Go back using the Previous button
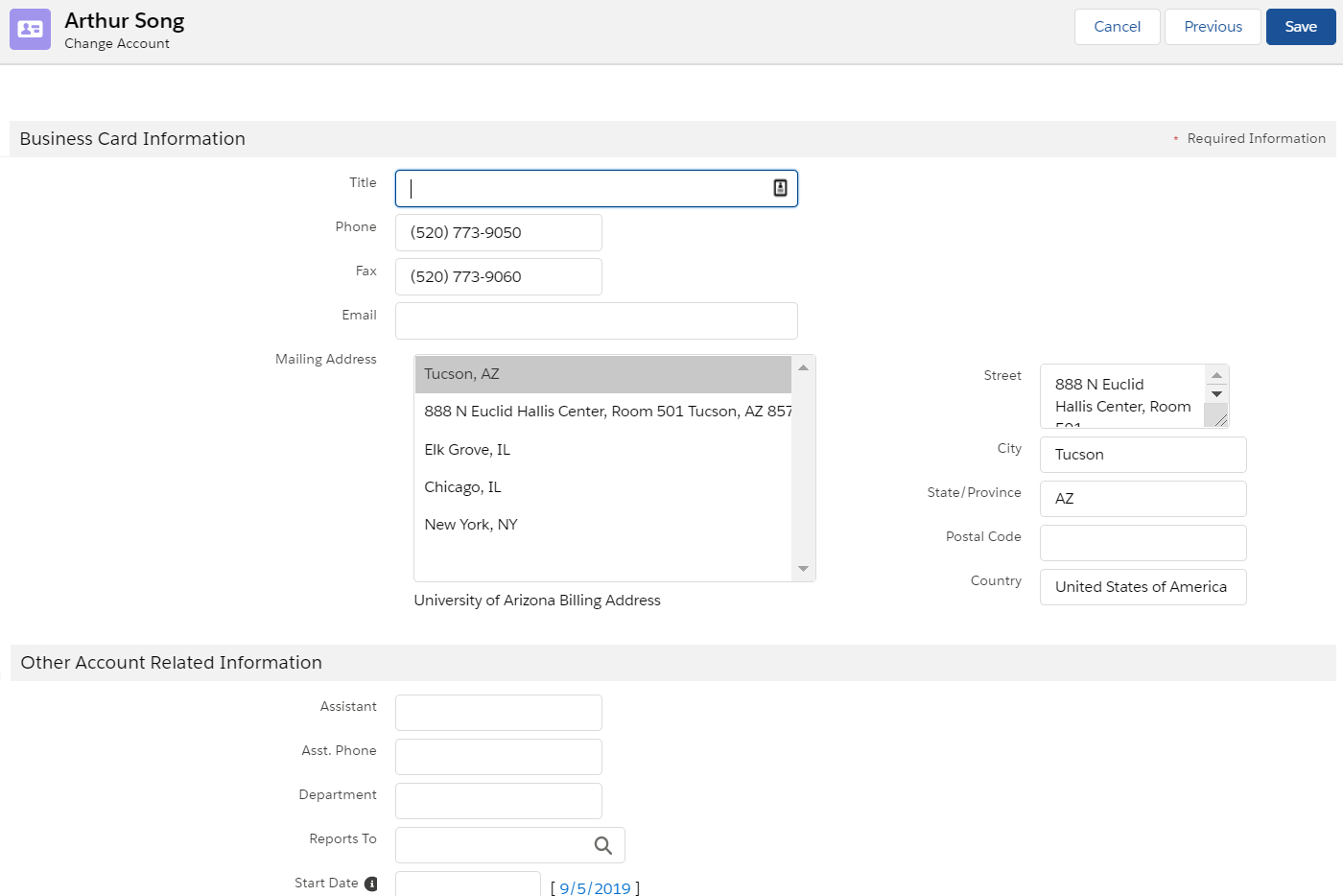Viewport: 1343px width, 896px height. [1212, 26]
